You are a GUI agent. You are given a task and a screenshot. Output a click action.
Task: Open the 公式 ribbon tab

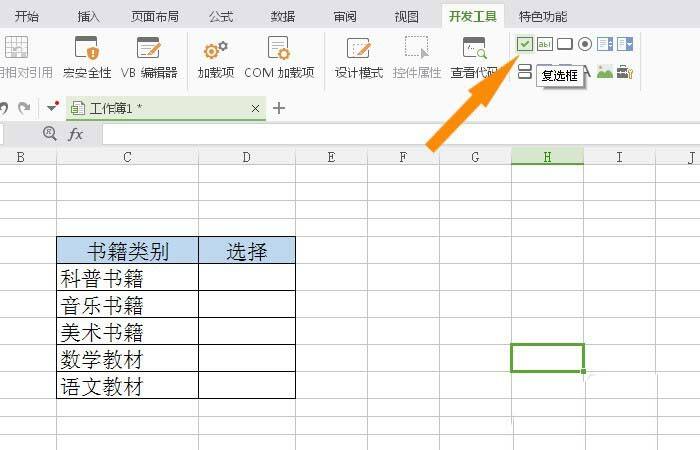click(221, 17)
